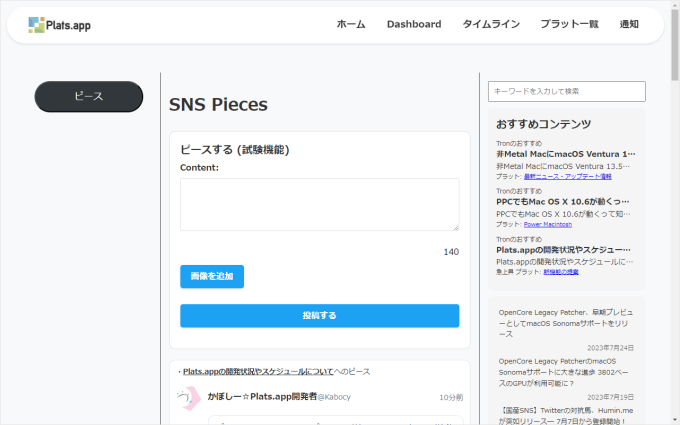Open 【国産SNS】Twitterの対抗馬 news item

point(566,415)
